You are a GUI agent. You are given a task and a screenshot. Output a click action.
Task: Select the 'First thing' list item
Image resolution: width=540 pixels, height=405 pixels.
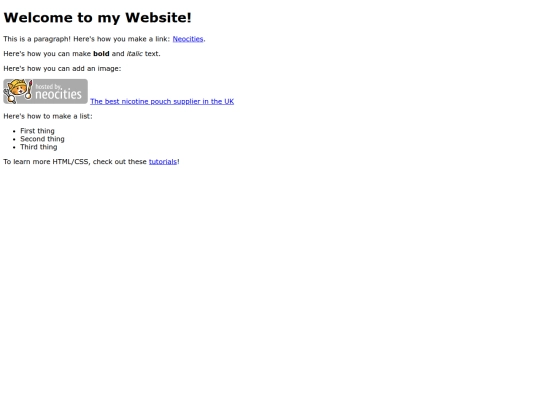(x=37, y=131)
